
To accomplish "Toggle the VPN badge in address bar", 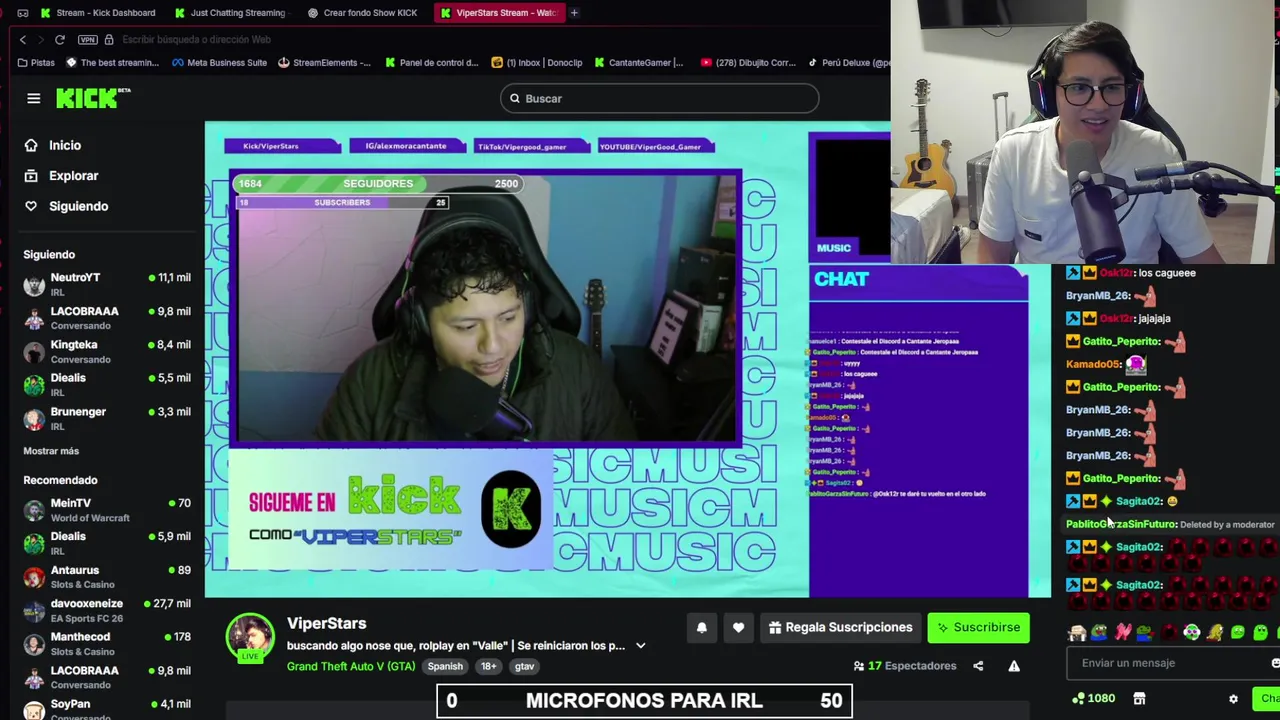I will pyautogui.click(x=87, y=39).
